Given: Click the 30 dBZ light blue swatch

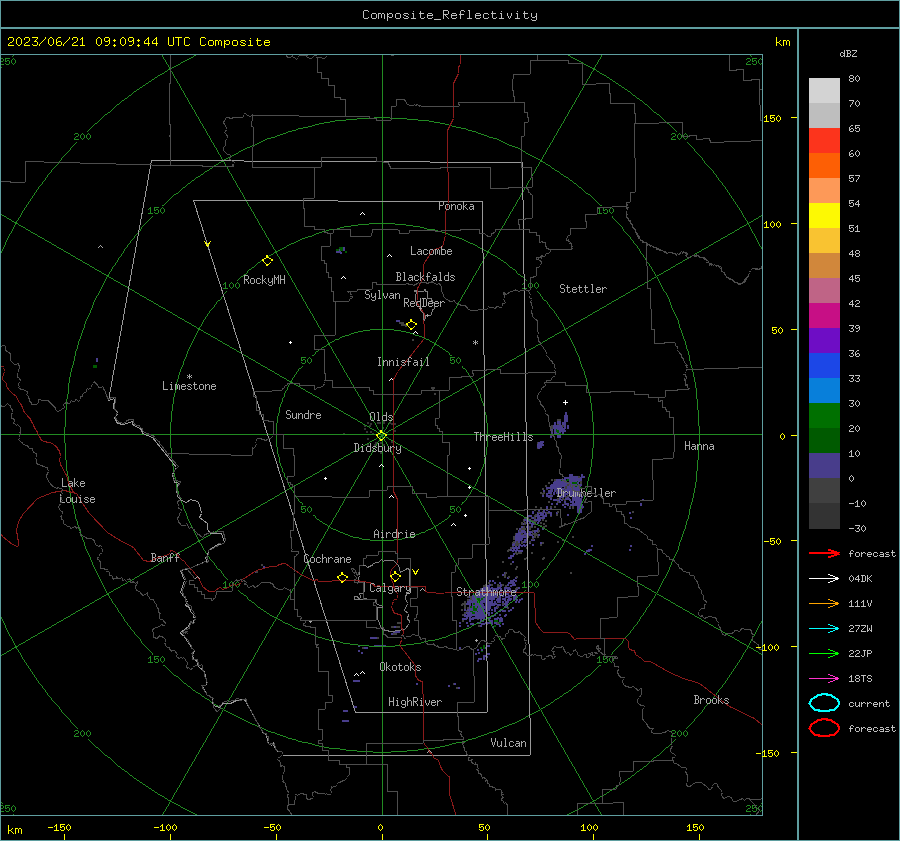Looking at the screenshot, I should point(824,390).
